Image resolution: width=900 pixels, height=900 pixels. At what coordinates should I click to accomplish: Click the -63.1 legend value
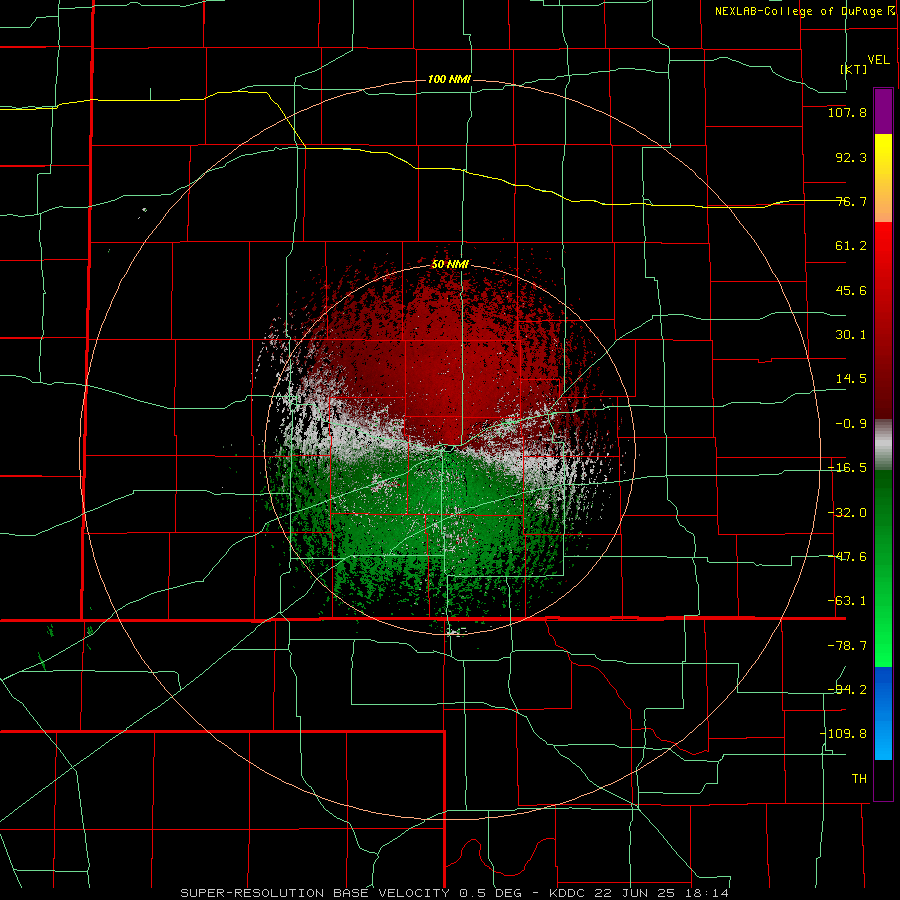pyautogui.click(x=847, y=602)
